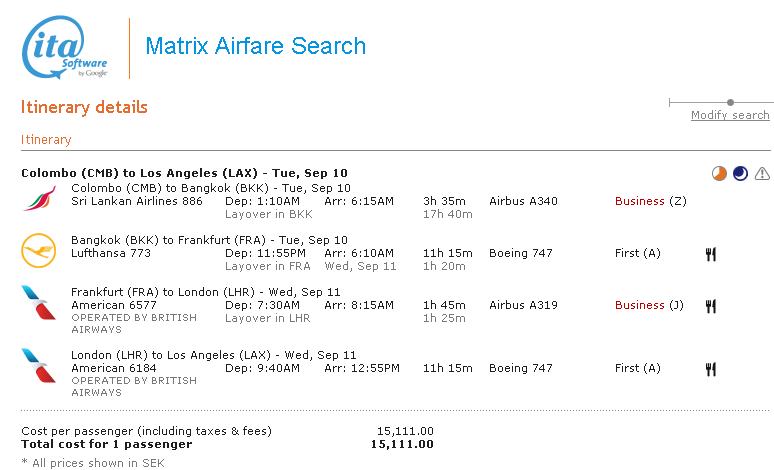Click the progress marker dot above Modify search
Viewport: 774px width, 470px height.
[731, 102]
